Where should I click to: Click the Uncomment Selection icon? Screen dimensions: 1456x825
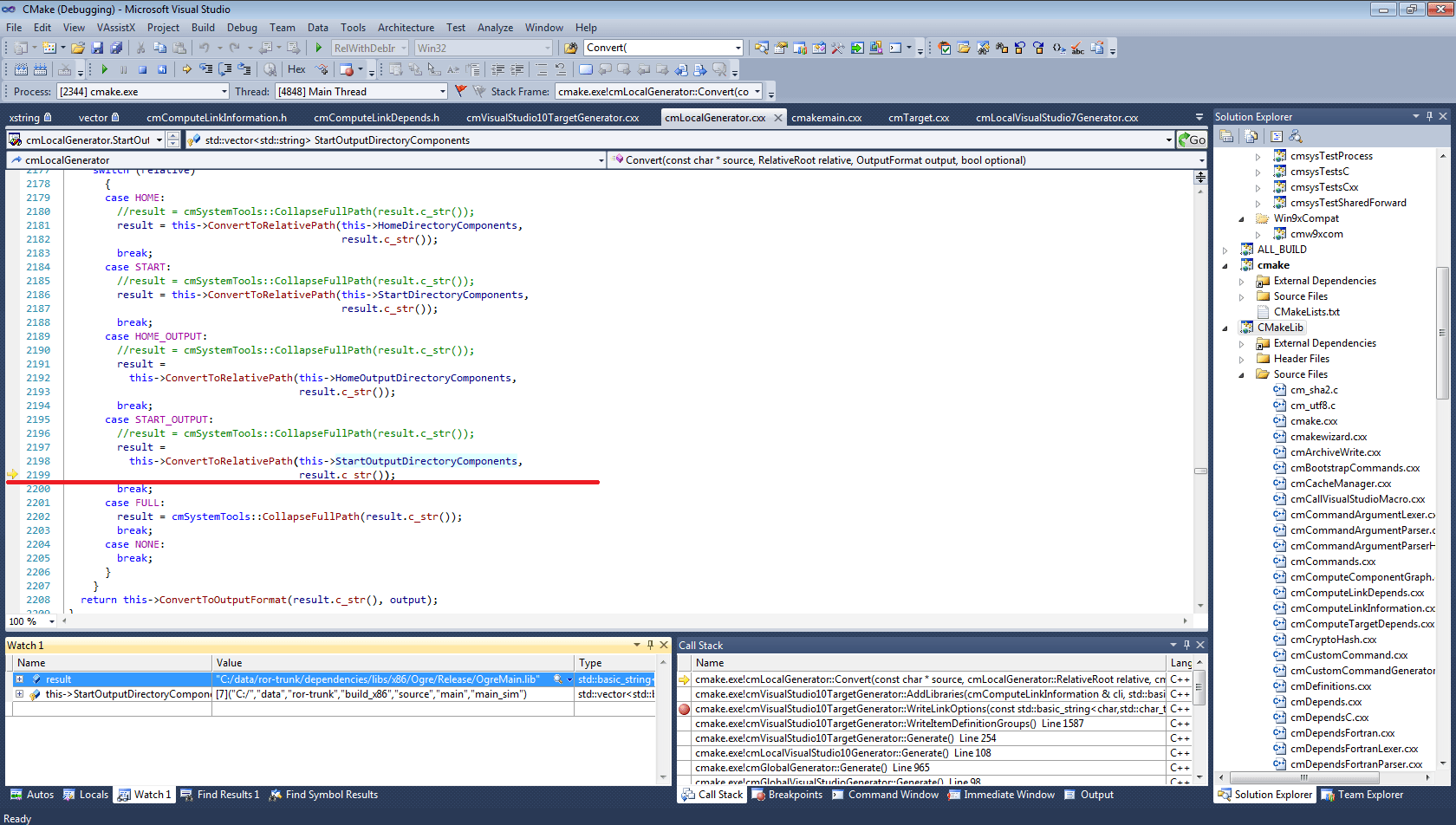pos(560,69)
